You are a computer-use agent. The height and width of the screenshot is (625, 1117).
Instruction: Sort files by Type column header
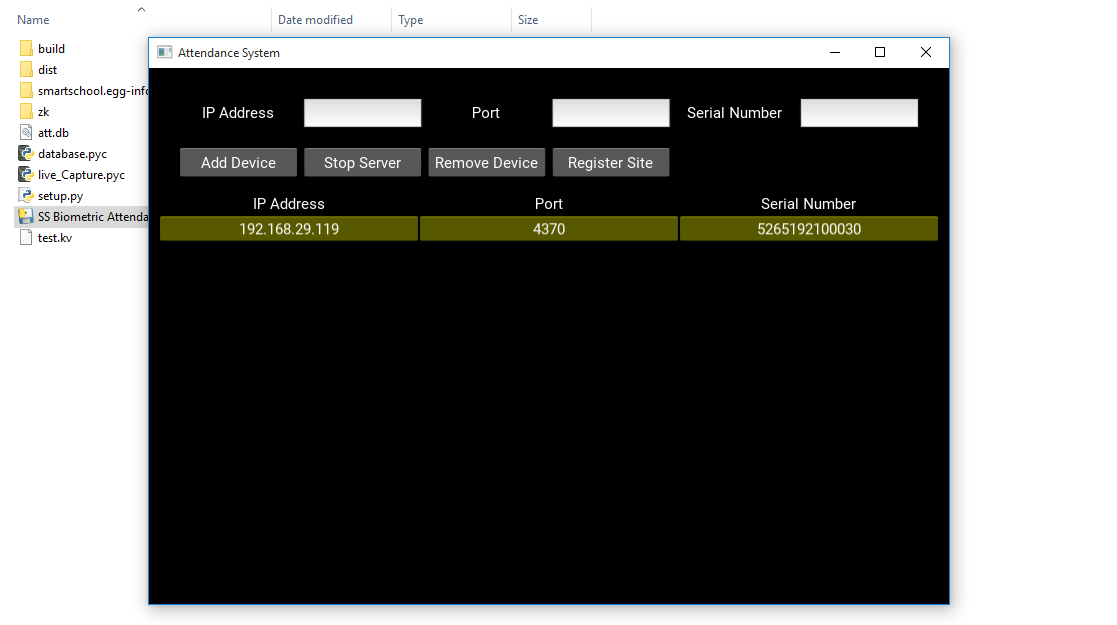pos(410,20)
